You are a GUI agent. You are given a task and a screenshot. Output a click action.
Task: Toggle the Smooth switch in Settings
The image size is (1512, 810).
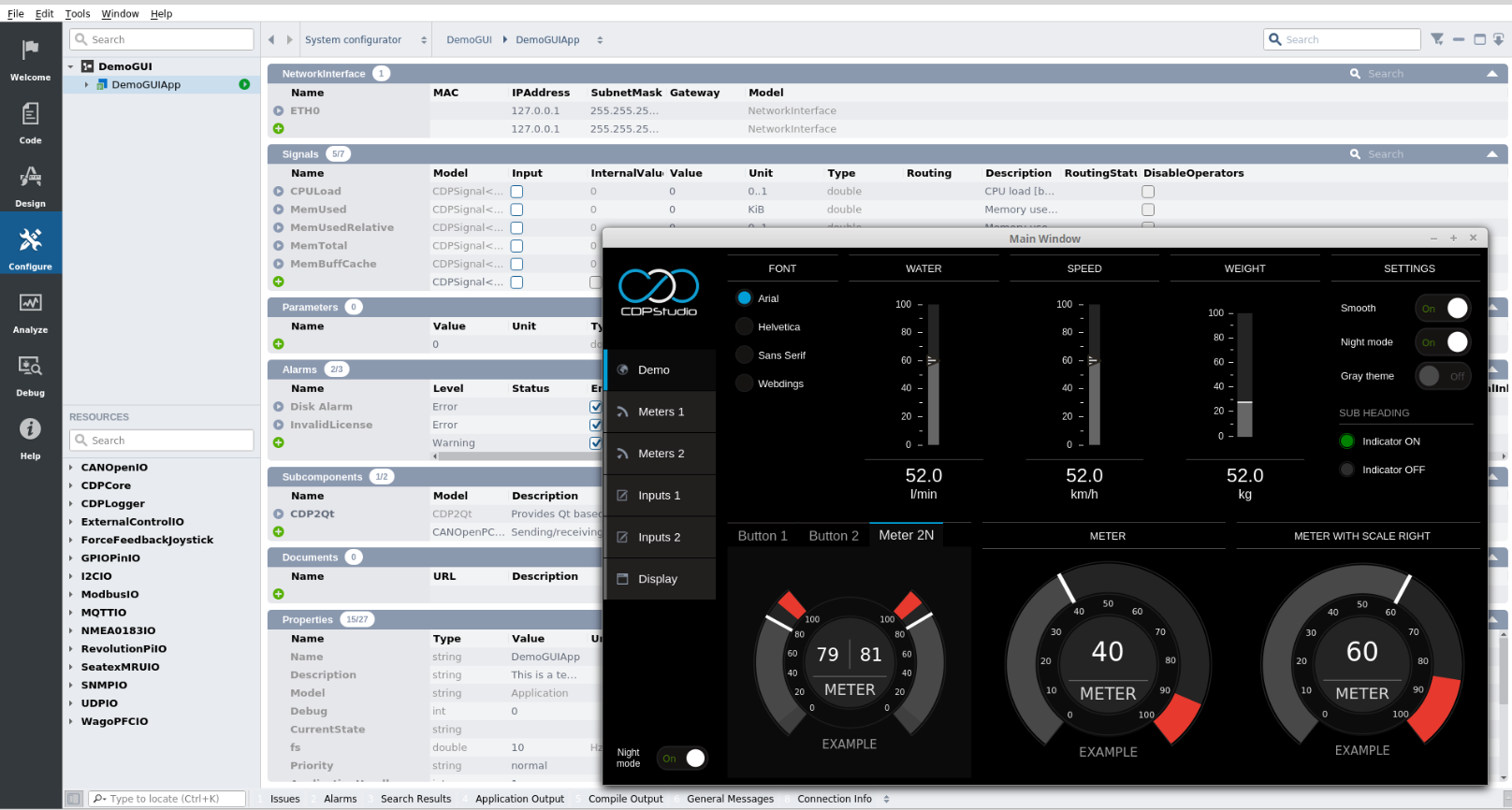(1443, 309)
